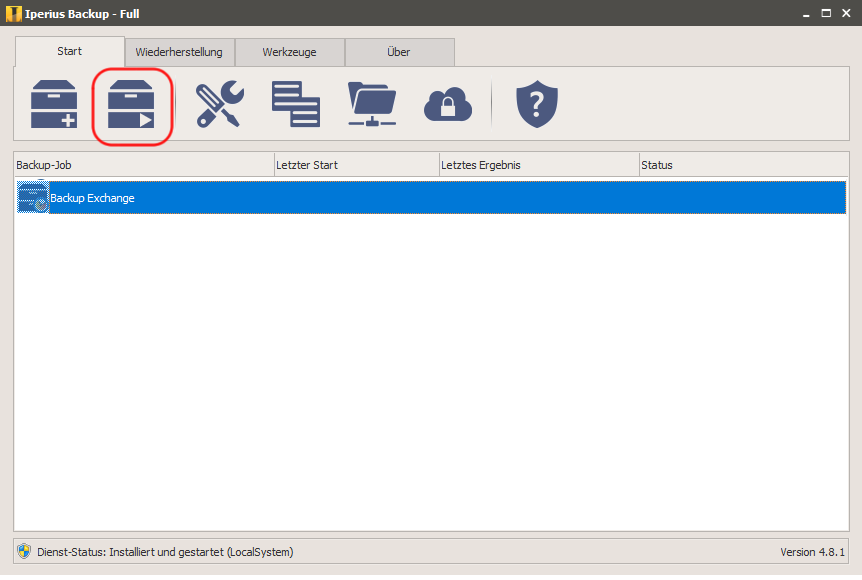Sort by the Backup-Job column header
The image size is (862, 580).
144,165
